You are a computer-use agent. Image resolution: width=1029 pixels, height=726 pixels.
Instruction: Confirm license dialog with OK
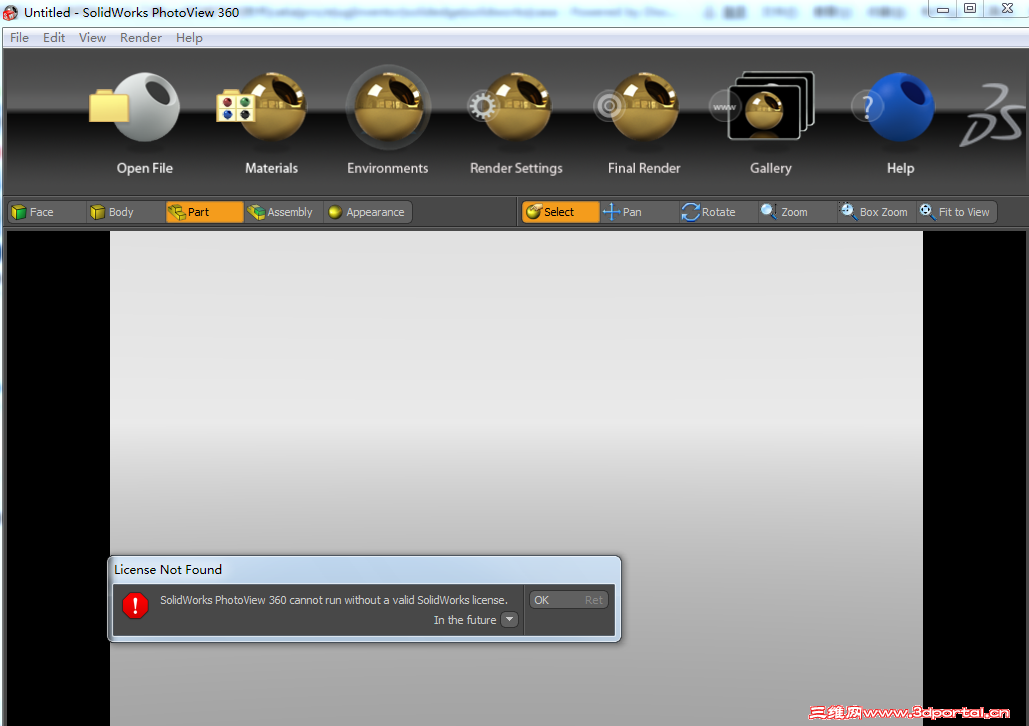click(x=568, y=600)
